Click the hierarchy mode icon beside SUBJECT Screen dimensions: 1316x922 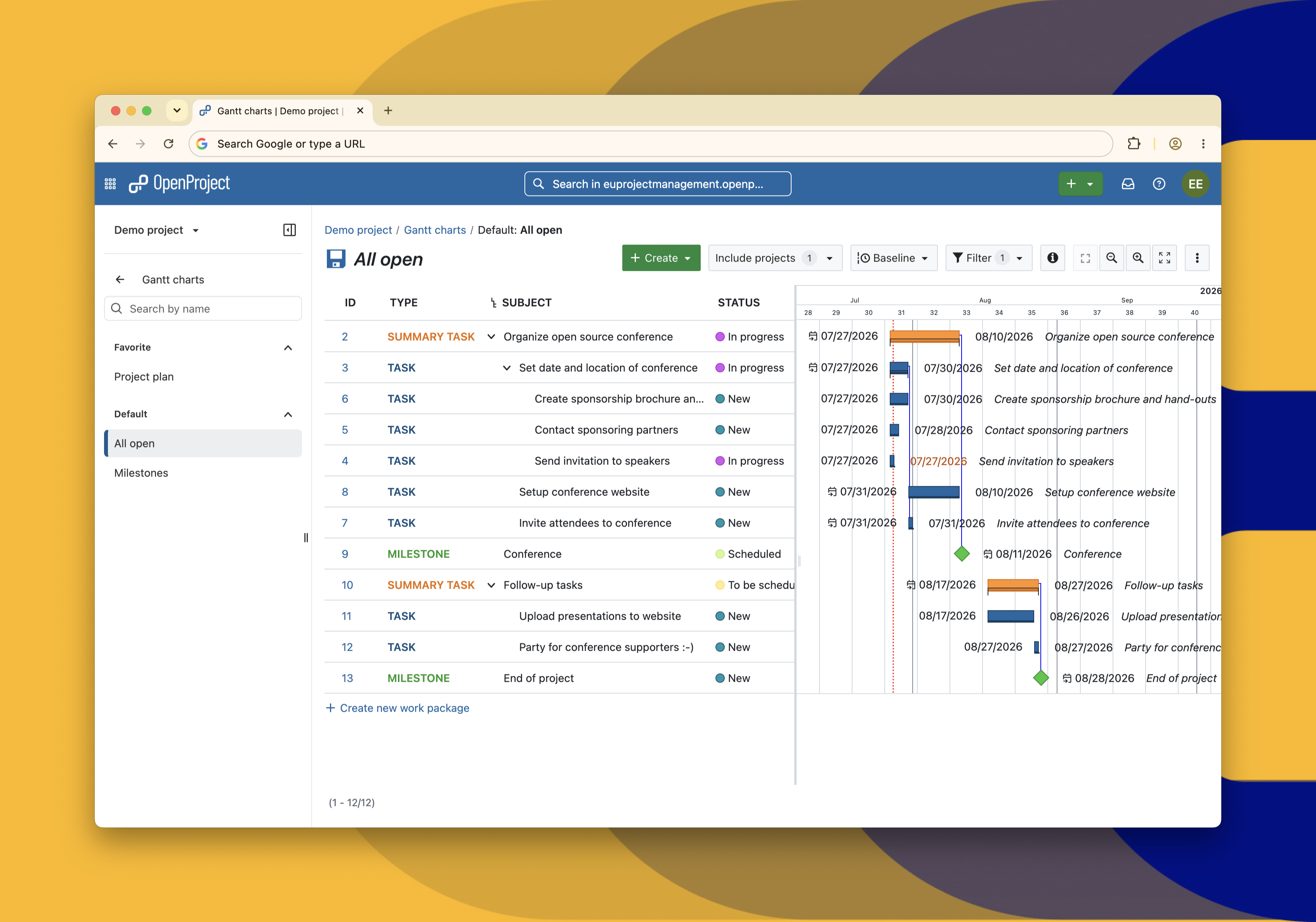click(493, 303)
